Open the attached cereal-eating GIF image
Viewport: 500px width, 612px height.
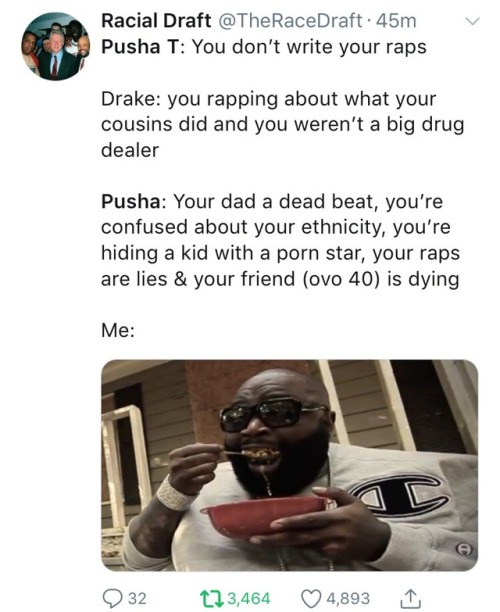[289, 465]
